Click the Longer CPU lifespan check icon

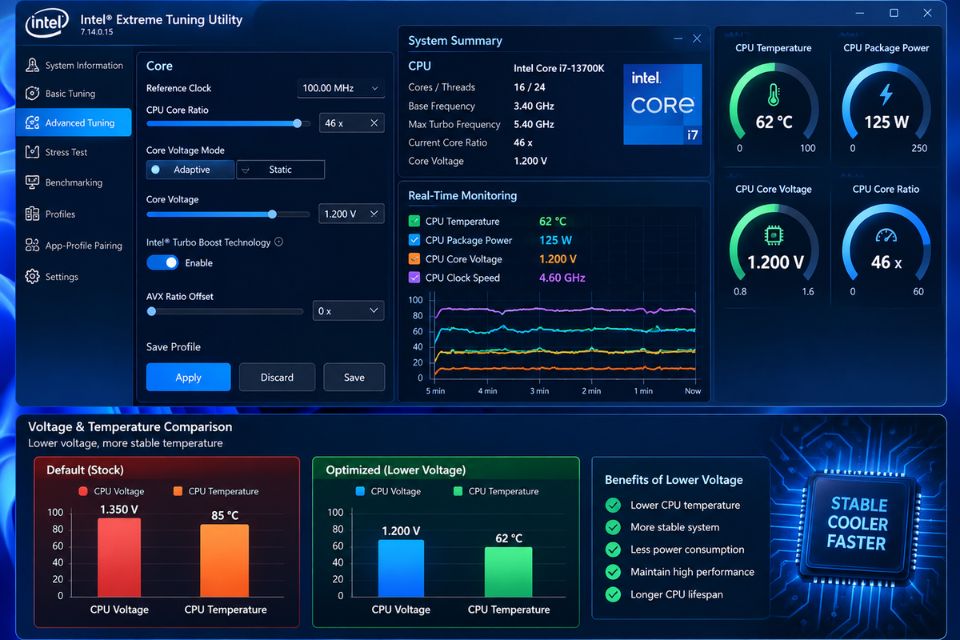[613, 594]
